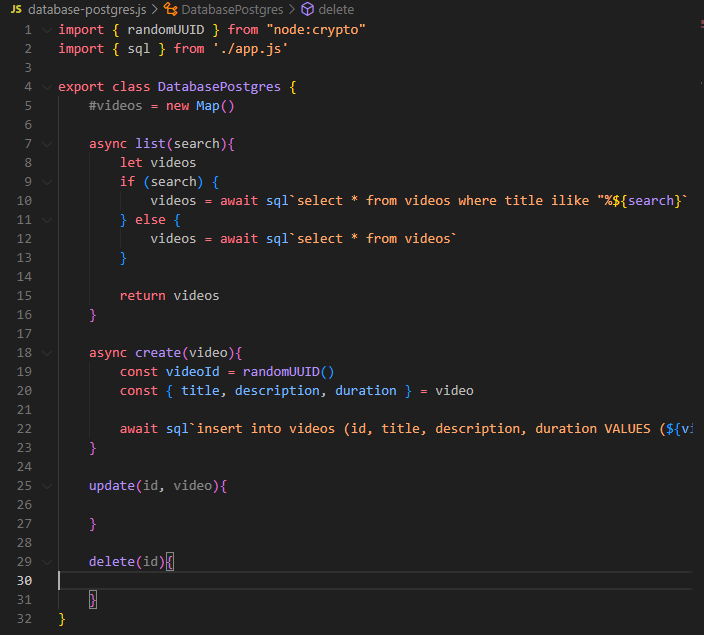Click VALUES keyword on line 22

(627, 429)
